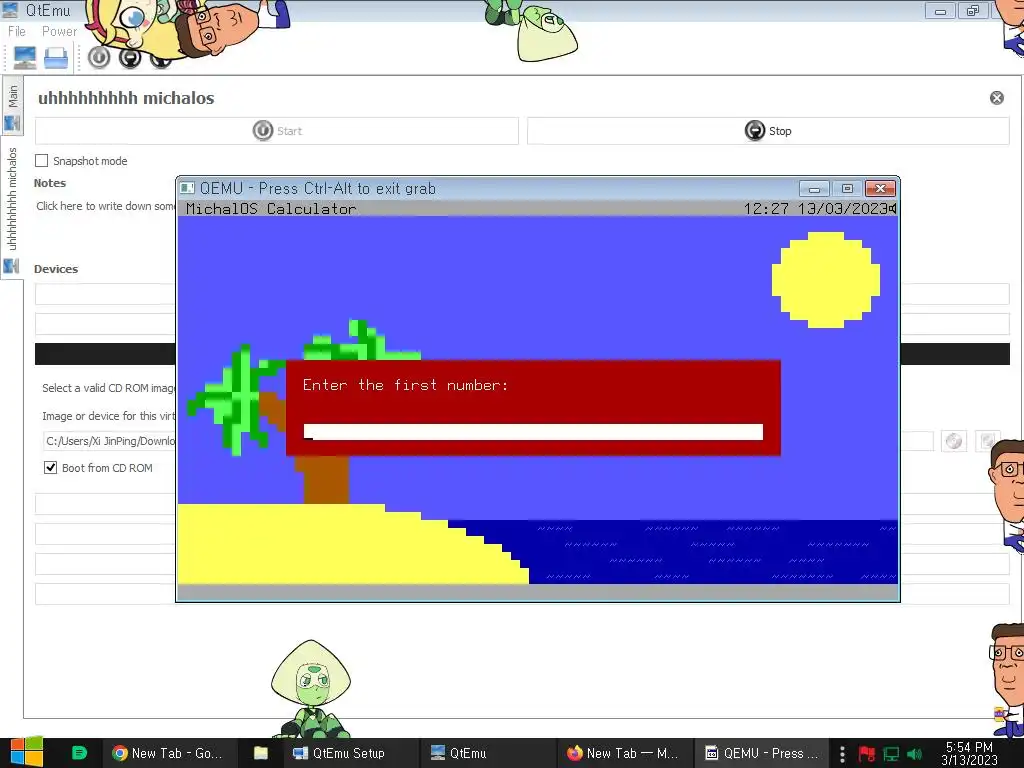Screen dimensions: 1024x768
Task: Open the Power menu in QtEmu
Action: (59, 31)
